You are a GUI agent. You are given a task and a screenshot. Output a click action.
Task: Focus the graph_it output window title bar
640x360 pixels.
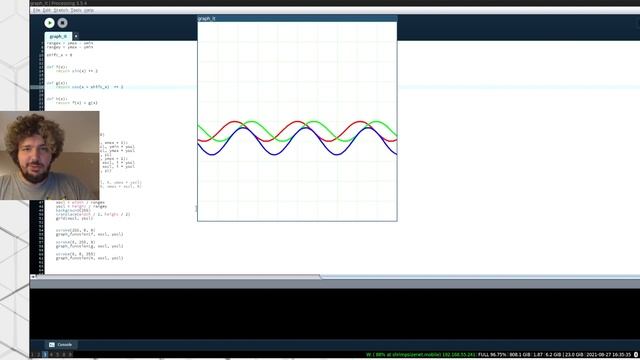coord(297,18)
